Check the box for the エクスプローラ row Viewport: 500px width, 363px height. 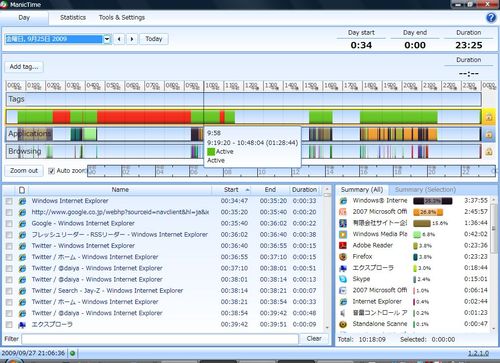9,325
